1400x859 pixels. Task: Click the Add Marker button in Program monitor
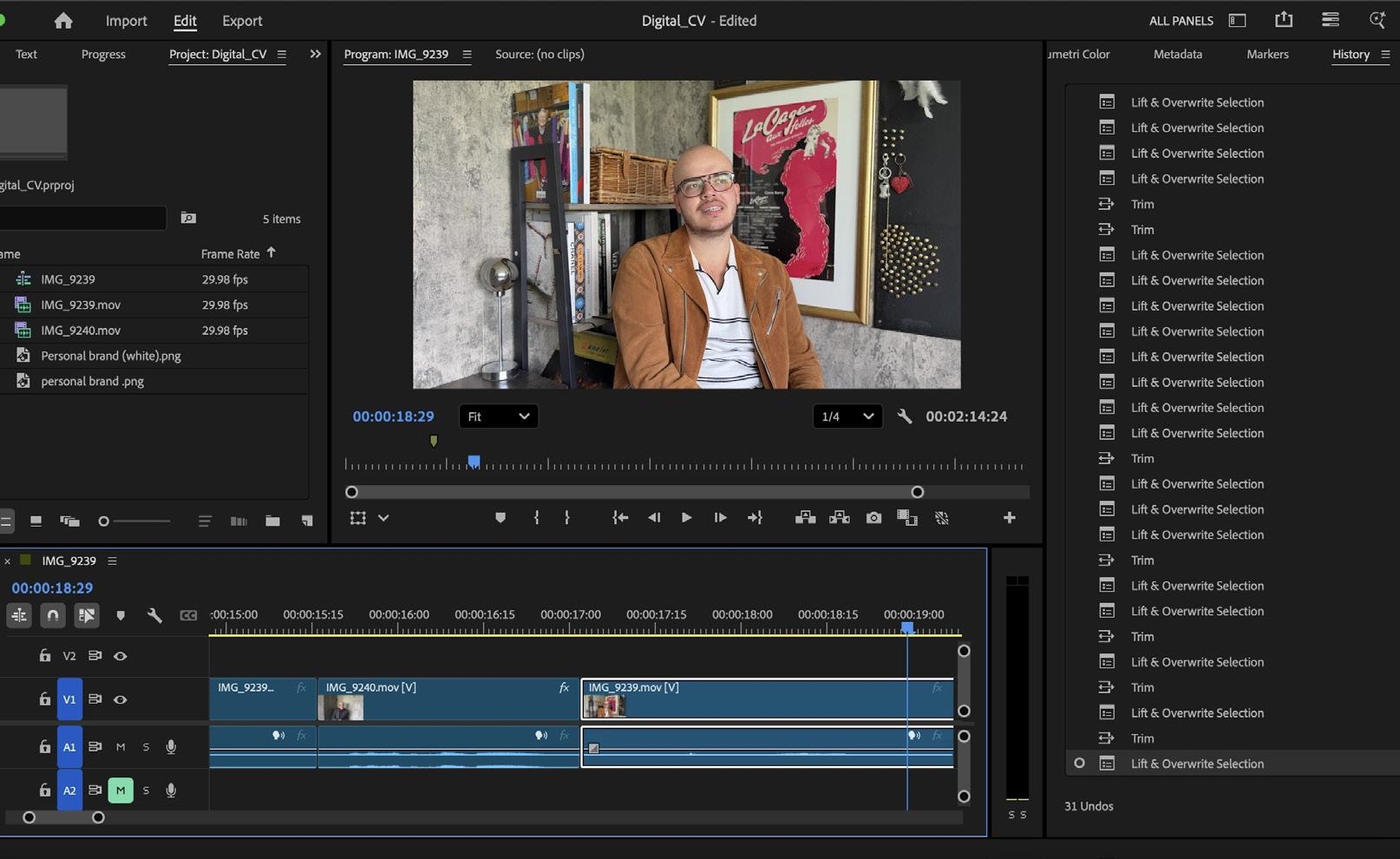[500, 518]
